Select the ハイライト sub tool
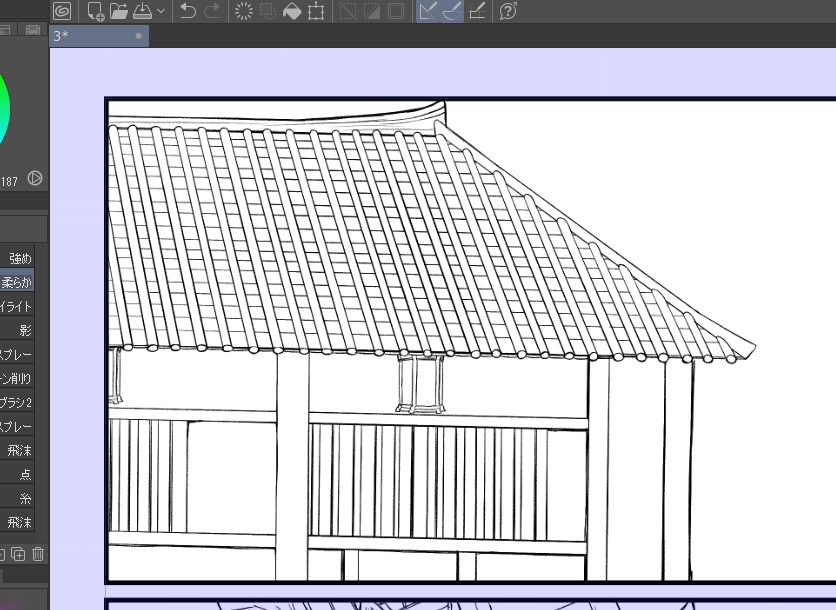This screenshot has width=836, height=610. click(17, 307)
